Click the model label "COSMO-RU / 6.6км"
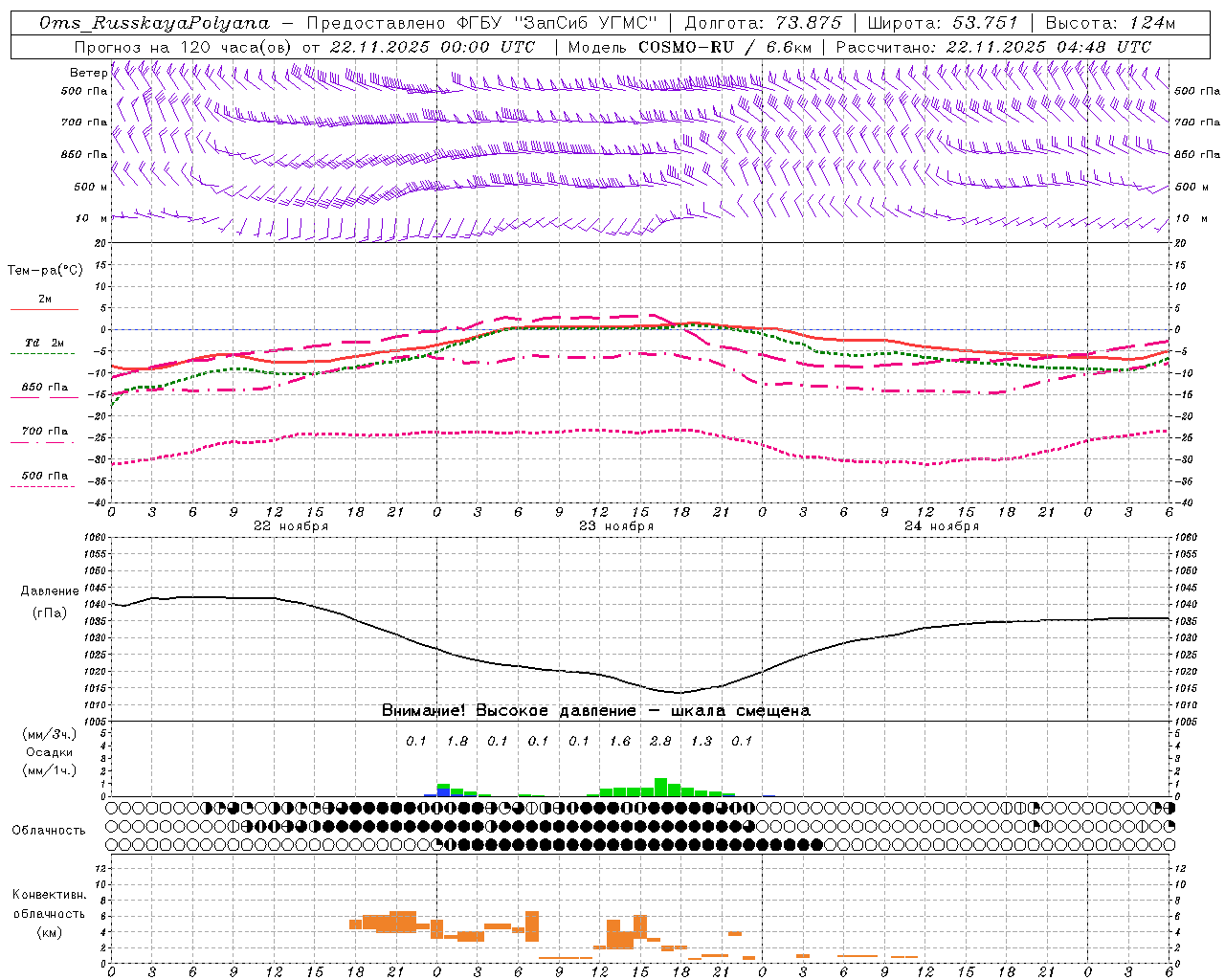1225x980 pixels. [725, 47]
